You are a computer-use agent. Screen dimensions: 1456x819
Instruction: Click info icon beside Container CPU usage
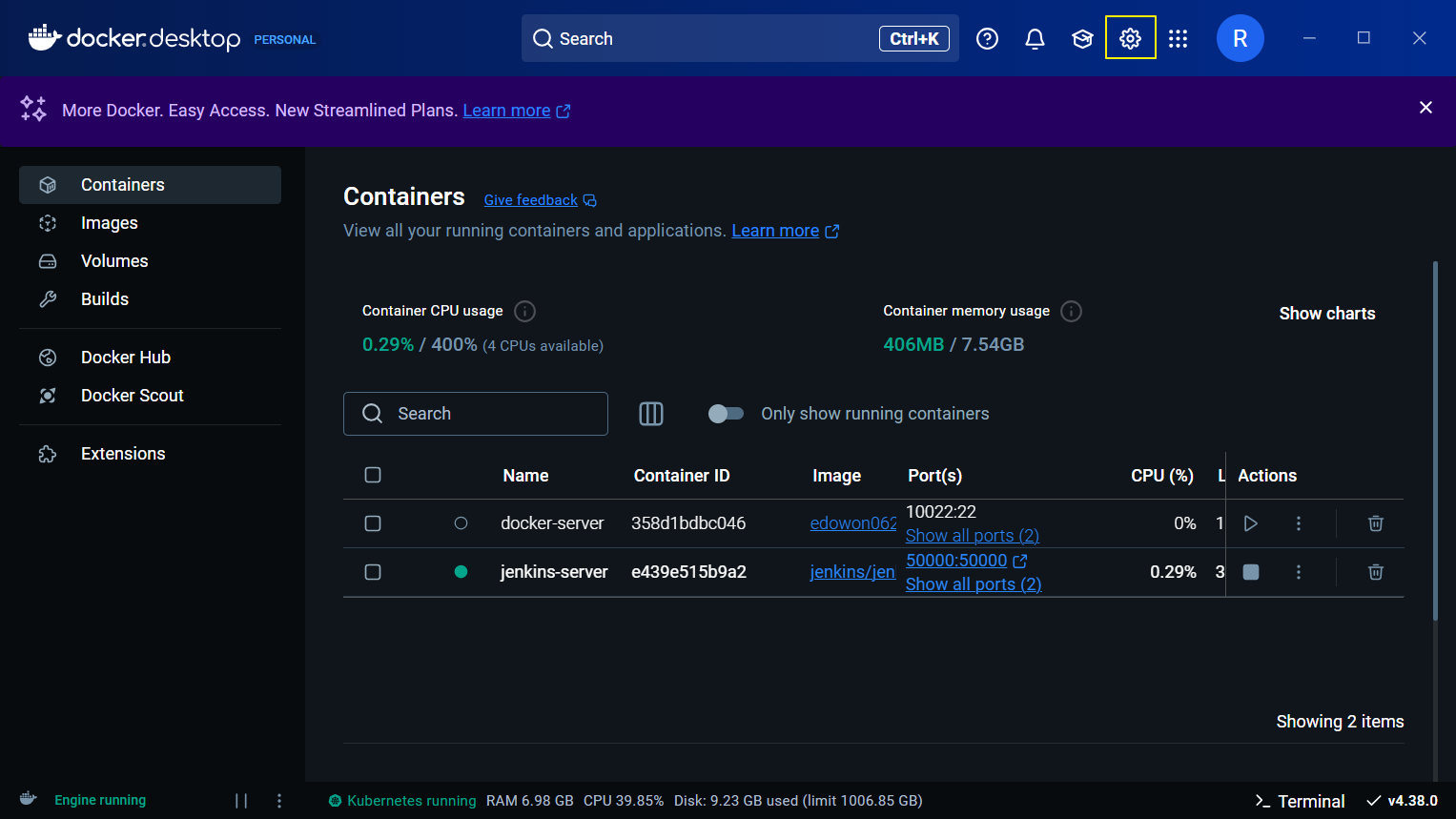click(x=524, y=311)
